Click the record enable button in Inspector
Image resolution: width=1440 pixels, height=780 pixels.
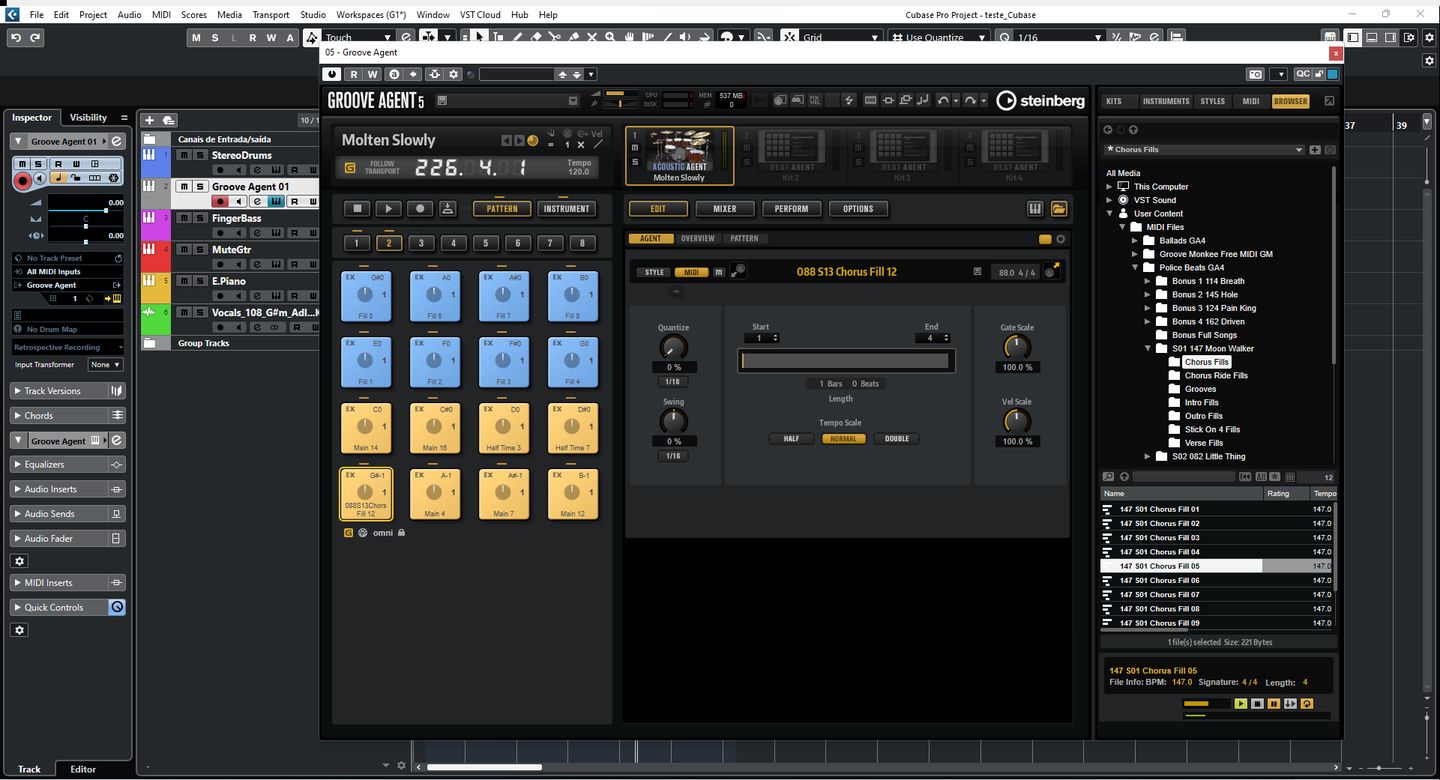click(22, 180)
